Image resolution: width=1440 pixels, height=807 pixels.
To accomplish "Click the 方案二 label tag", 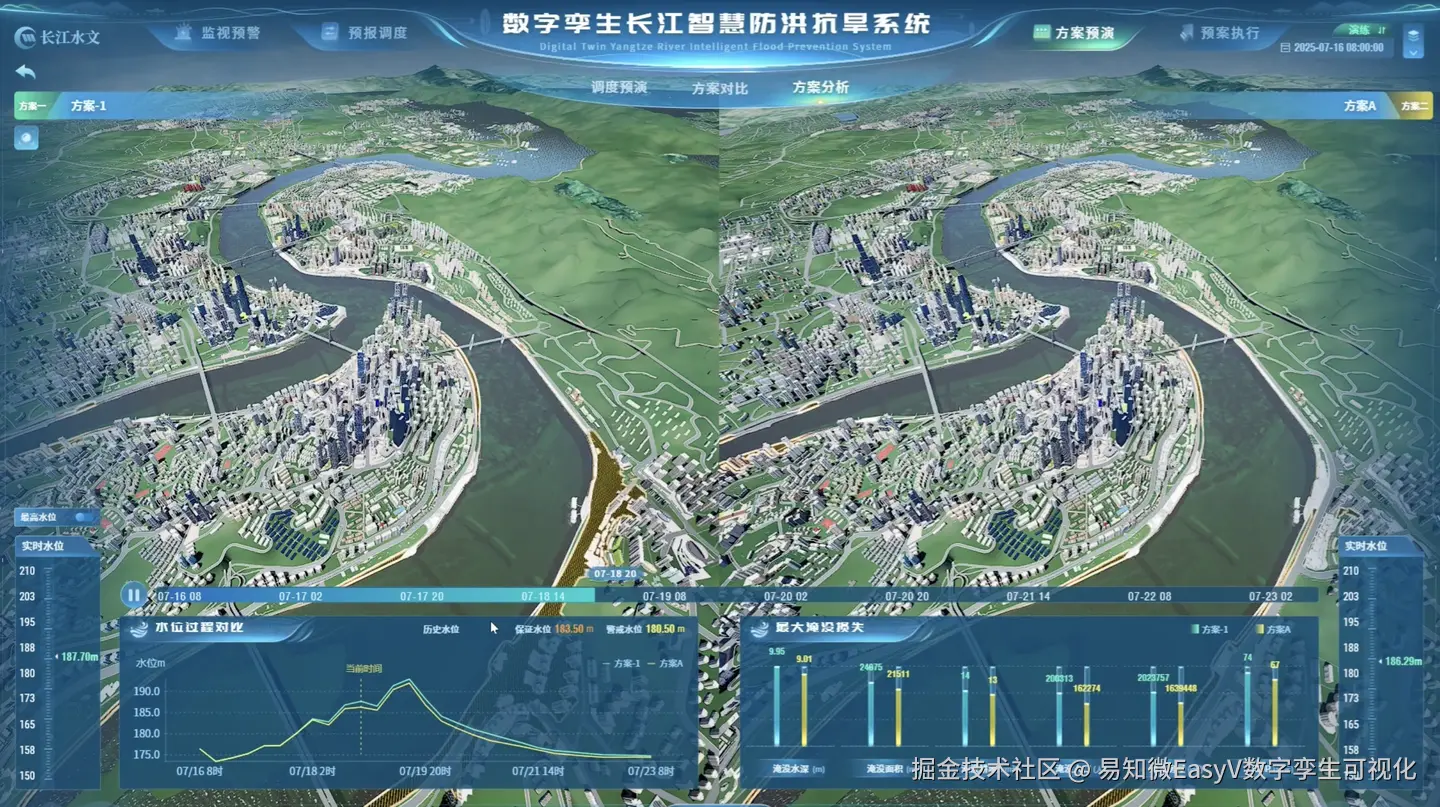I will tap(1414, 105).
